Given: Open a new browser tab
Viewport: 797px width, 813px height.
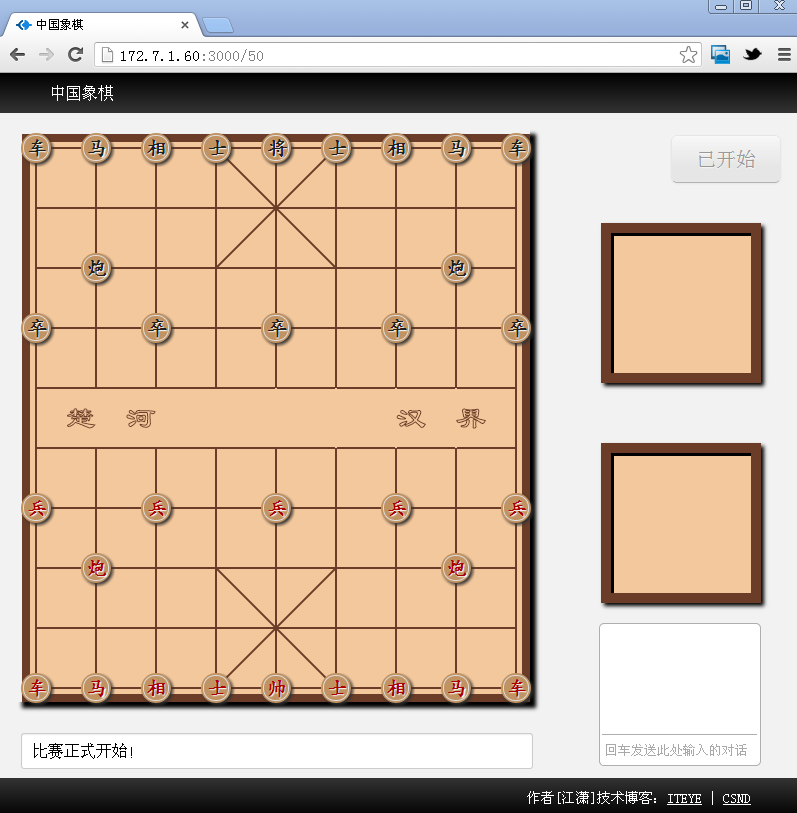Looking at the screenshot, I should pos(217,25).
